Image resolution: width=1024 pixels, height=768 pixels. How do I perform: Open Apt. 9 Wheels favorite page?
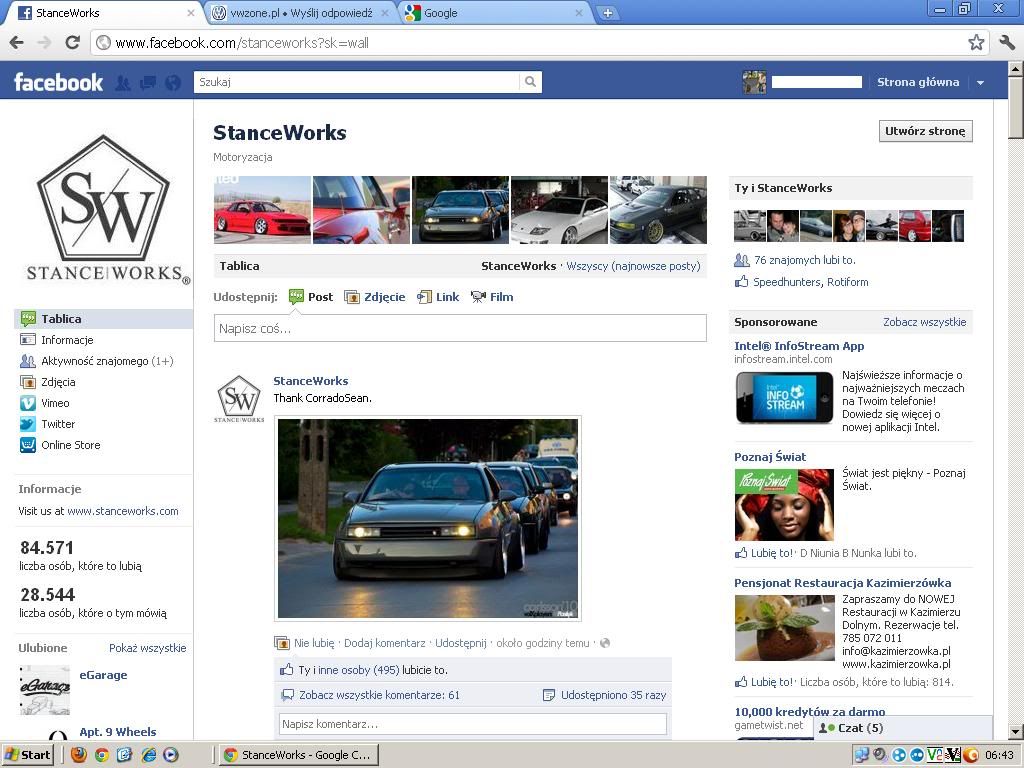click(118, 732)
